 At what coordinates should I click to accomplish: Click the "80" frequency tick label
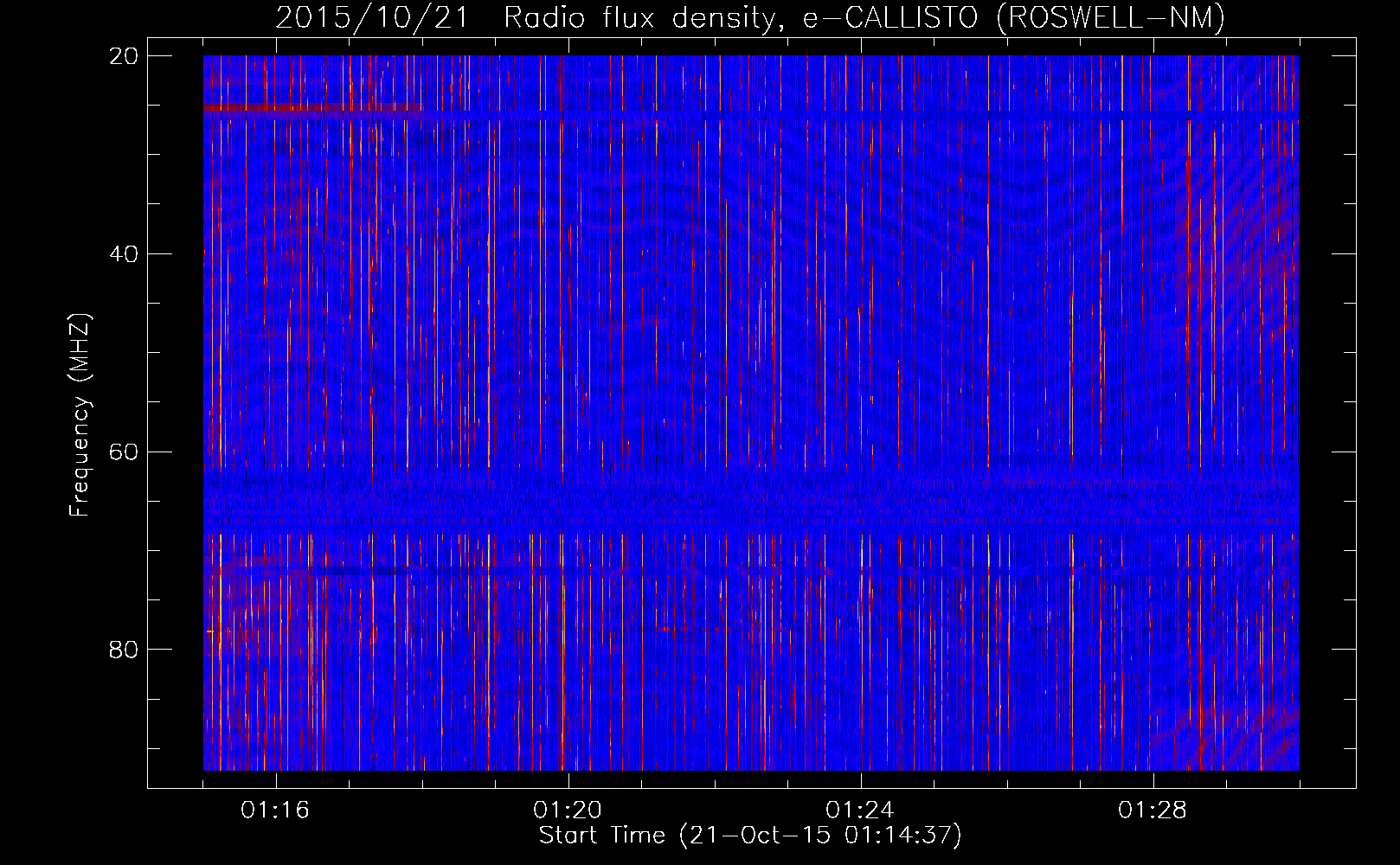(125, 650)
